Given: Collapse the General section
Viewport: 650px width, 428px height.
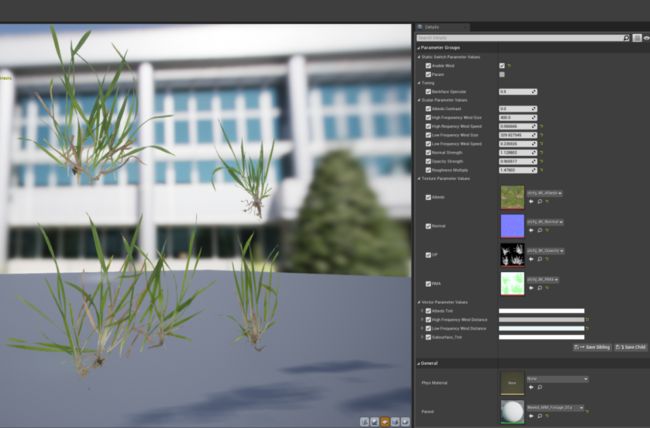Looking at the screenshot, I should point(419,363).
